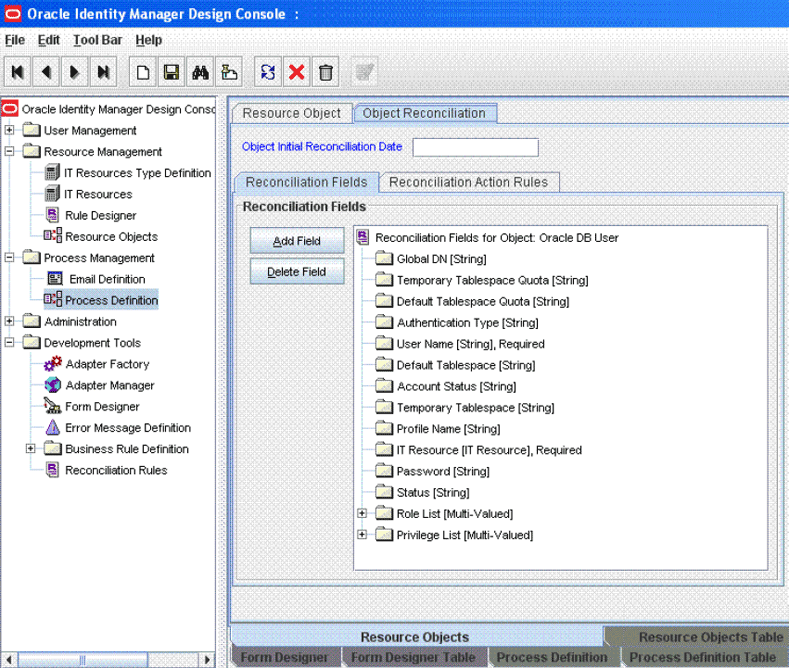Open IT Resources Type Definition icon
This screenshot has height=668, width=789.
52,173
